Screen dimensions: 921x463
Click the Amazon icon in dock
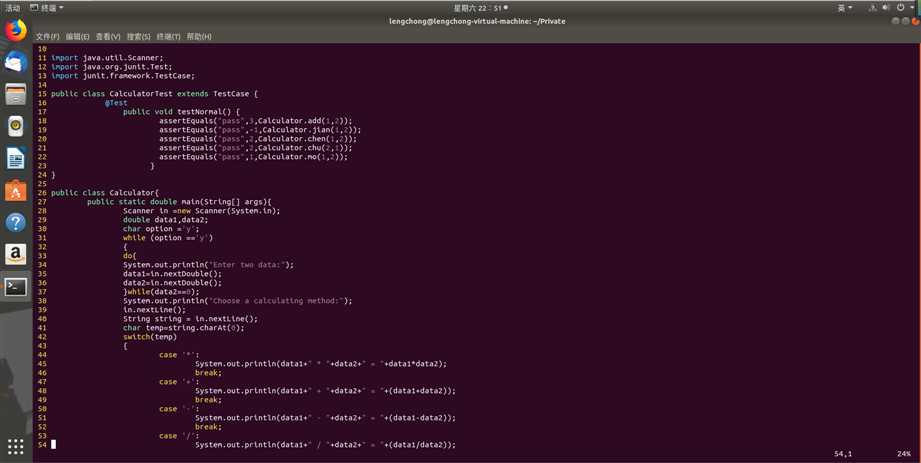[16, 254]
